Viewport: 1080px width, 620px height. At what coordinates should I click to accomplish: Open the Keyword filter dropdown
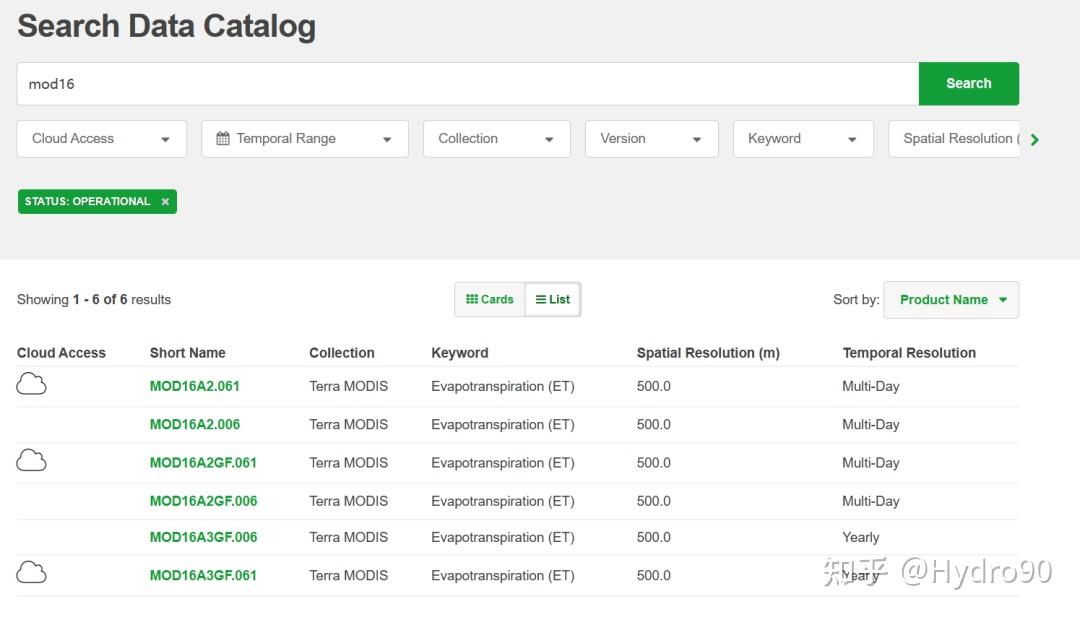pos(803,139)
